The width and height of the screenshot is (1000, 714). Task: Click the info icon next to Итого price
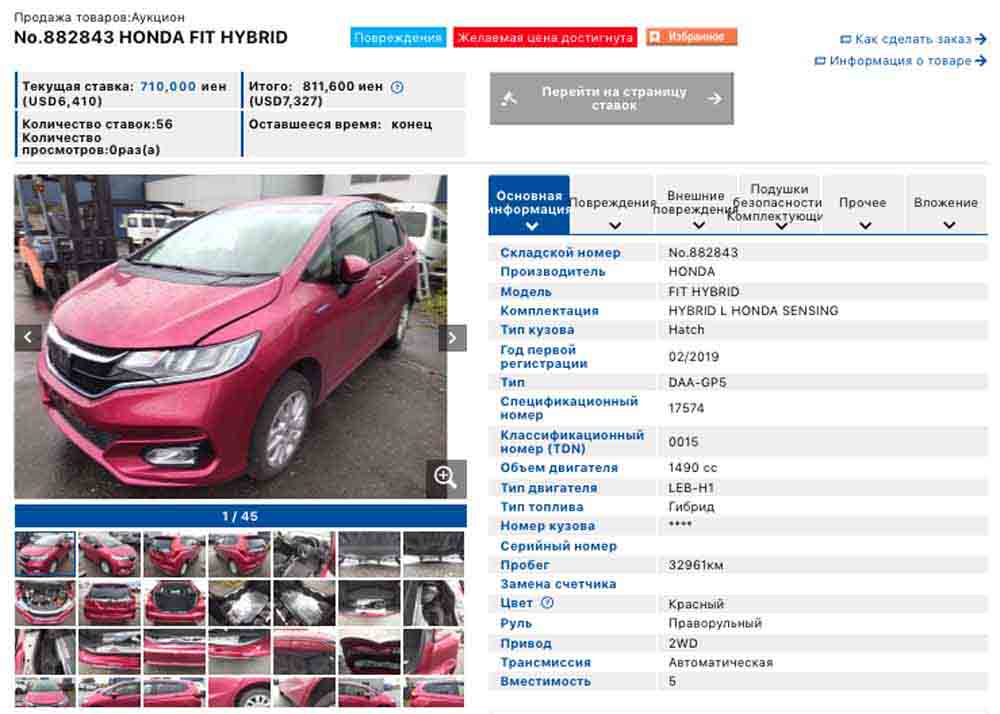(x=397, y=87)
